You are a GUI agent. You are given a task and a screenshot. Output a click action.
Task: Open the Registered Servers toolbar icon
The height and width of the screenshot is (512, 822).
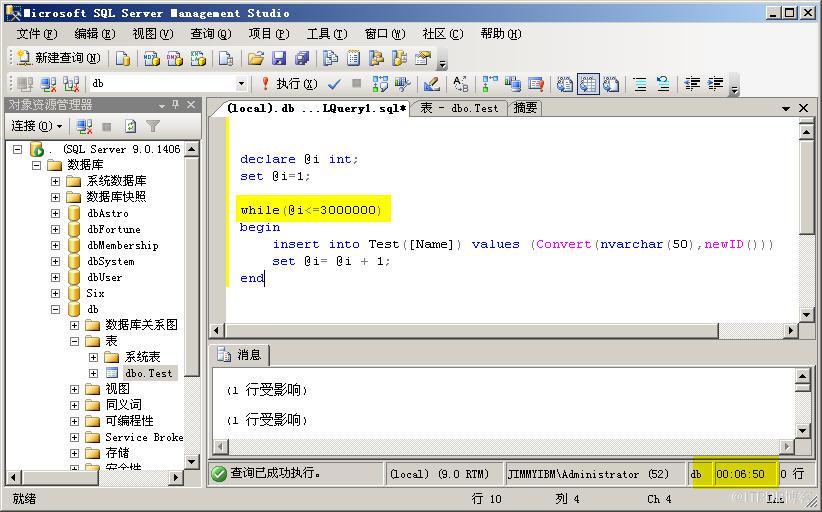click(x=330, y=58)
